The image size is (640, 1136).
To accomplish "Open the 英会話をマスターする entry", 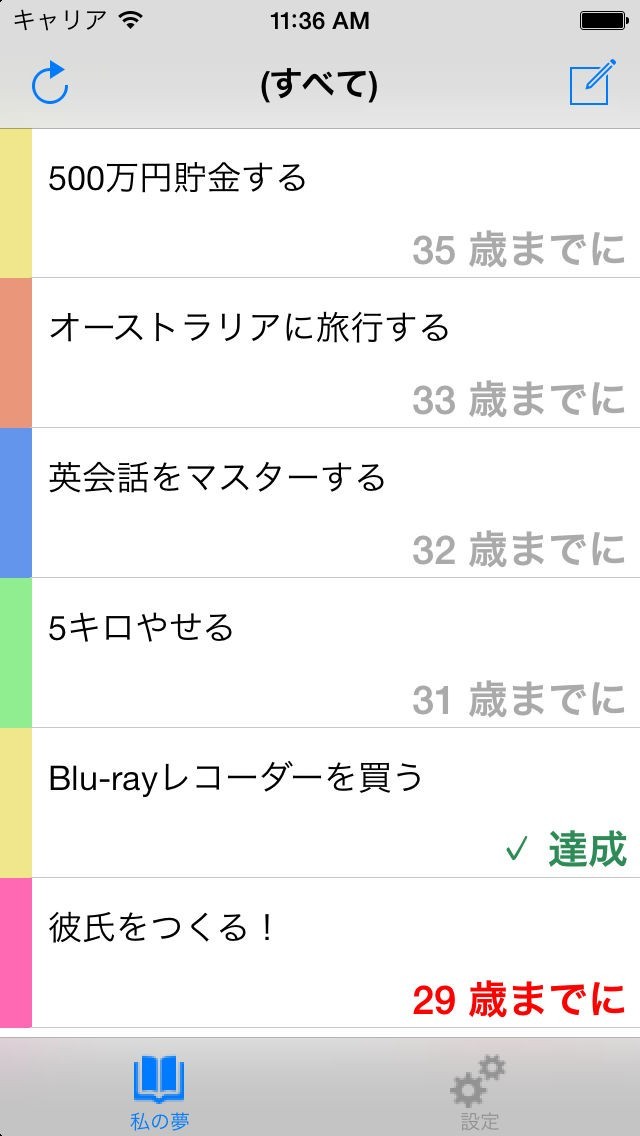I will (x=217, y=478).
